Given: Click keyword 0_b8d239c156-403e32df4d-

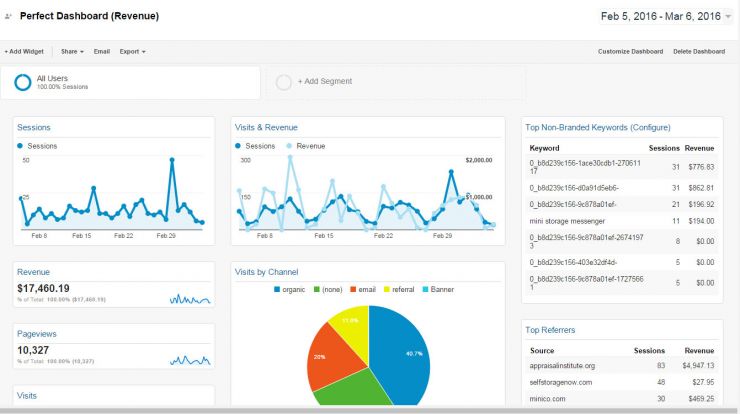Looking at the screenshot, I should click(573, 262).
